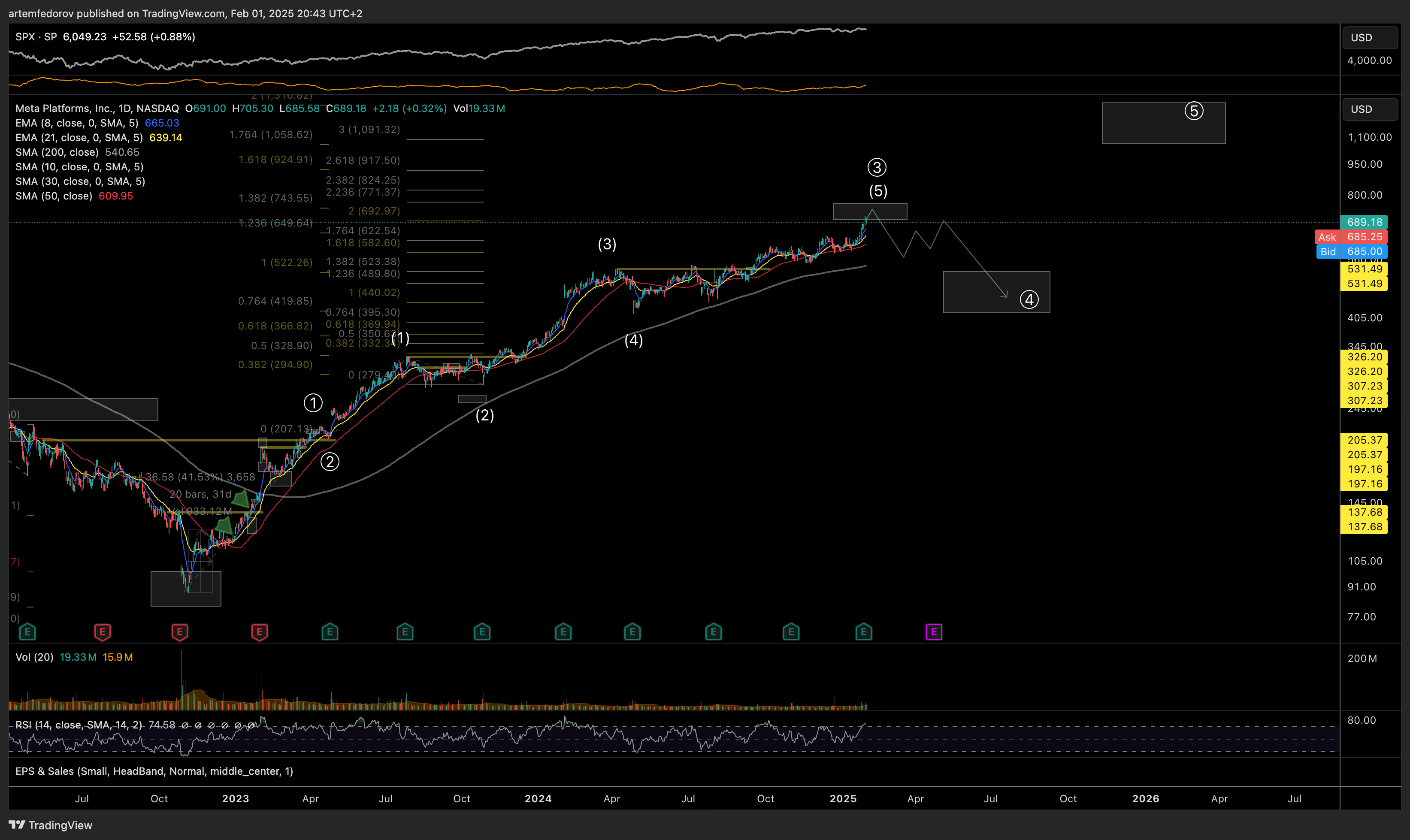Screen dimensions: 1410x840
Task: Click the circled 2 wave label
Action: pyautogui.click(x=330, y=462)
